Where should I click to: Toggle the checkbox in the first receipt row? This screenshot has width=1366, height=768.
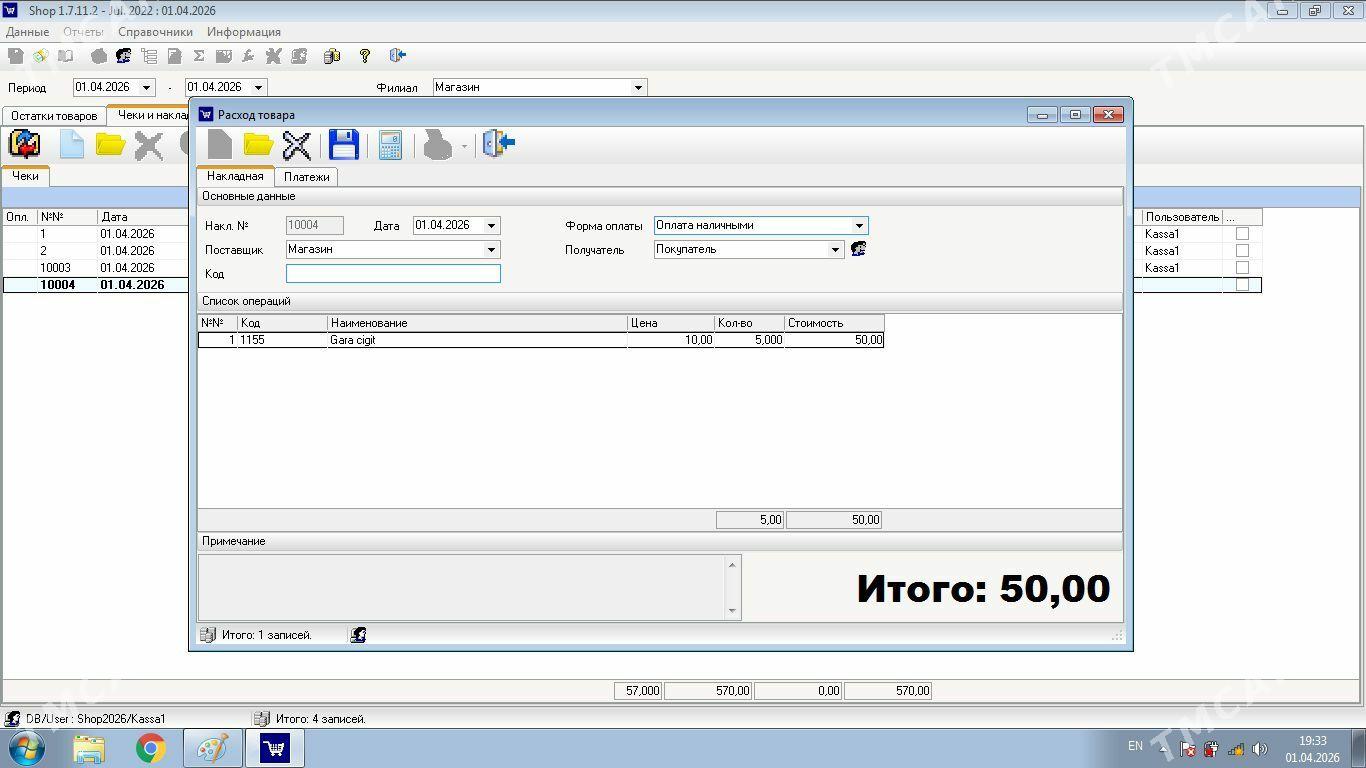tap(1242, 234)
